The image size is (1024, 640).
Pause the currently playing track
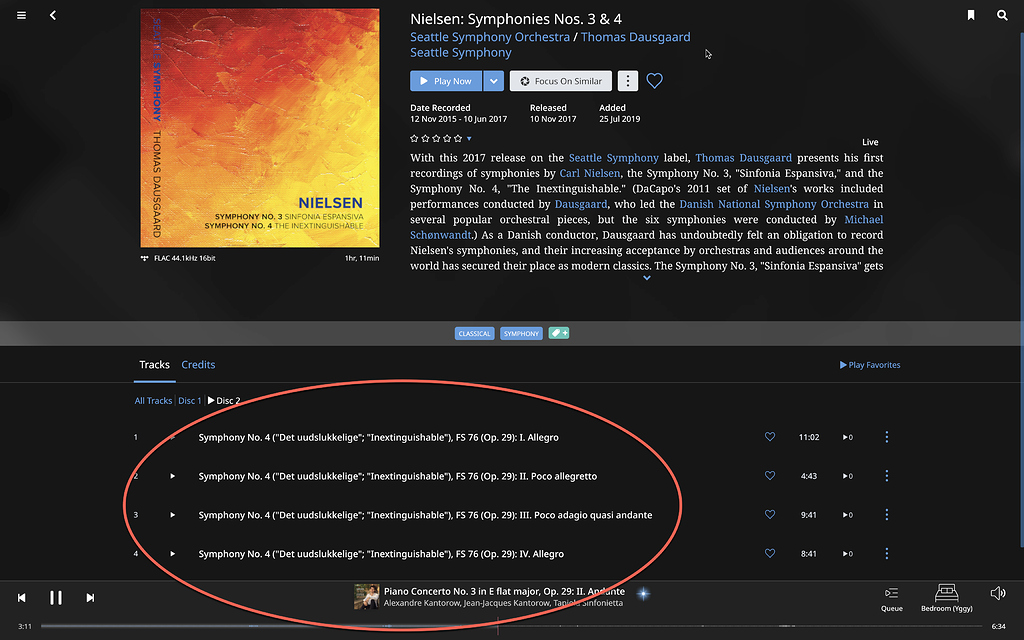[56, 597]
